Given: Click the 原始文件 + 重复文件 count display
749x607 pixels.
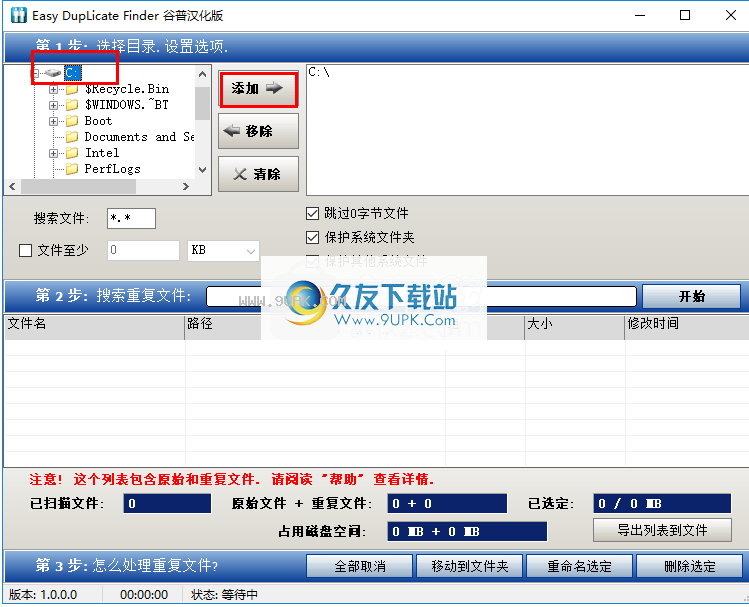Looking at the screenshot, I should pyautogui.click(x=447, y=503).
